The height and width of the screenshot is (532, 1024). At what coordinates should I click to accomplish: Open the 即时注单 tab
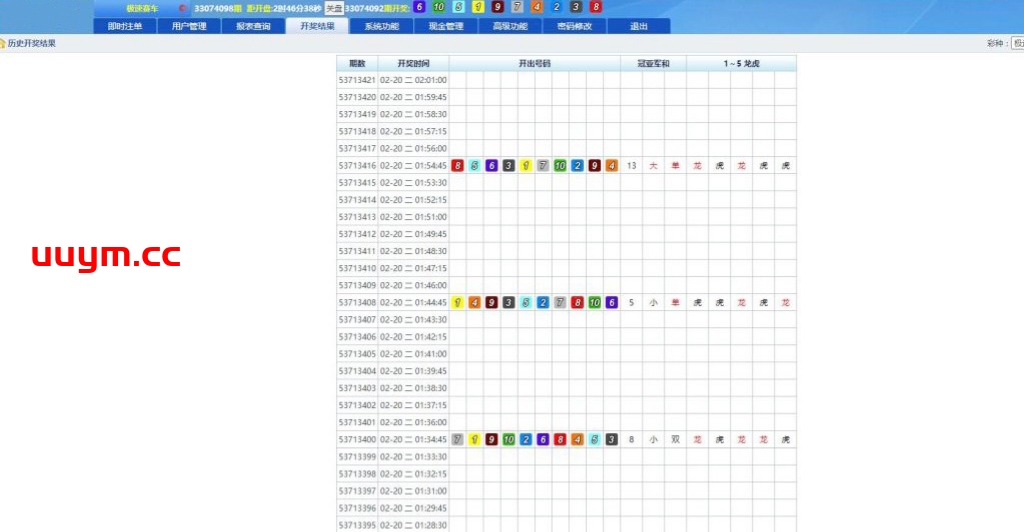pyautogui.click(x=125, y=26)
